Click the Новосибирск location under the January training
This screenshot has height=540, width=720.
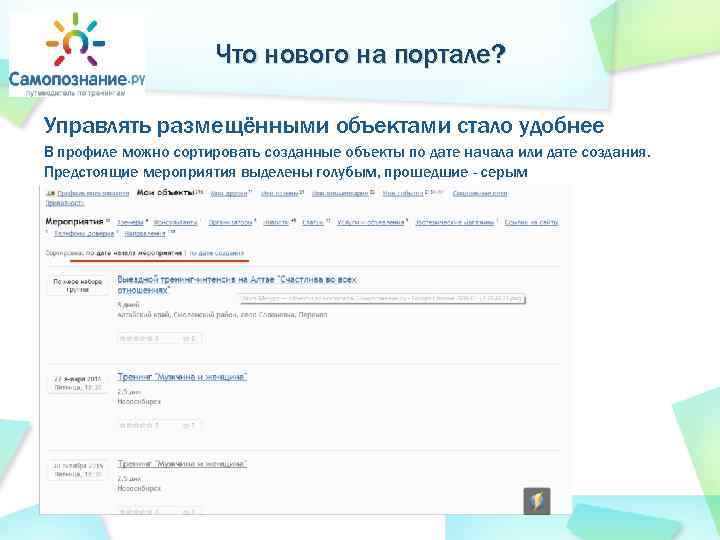click(139, 402)
